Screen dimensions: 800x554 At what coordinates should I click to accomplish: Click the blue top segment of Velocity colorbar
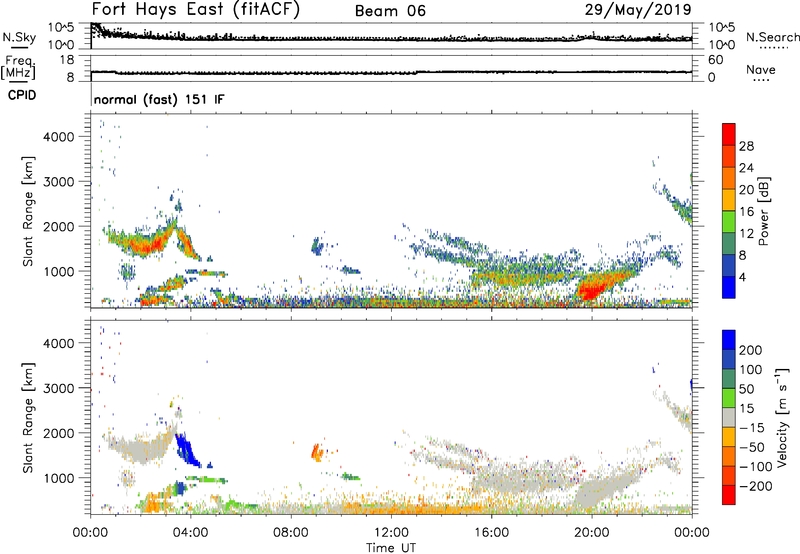pos(729,340)
